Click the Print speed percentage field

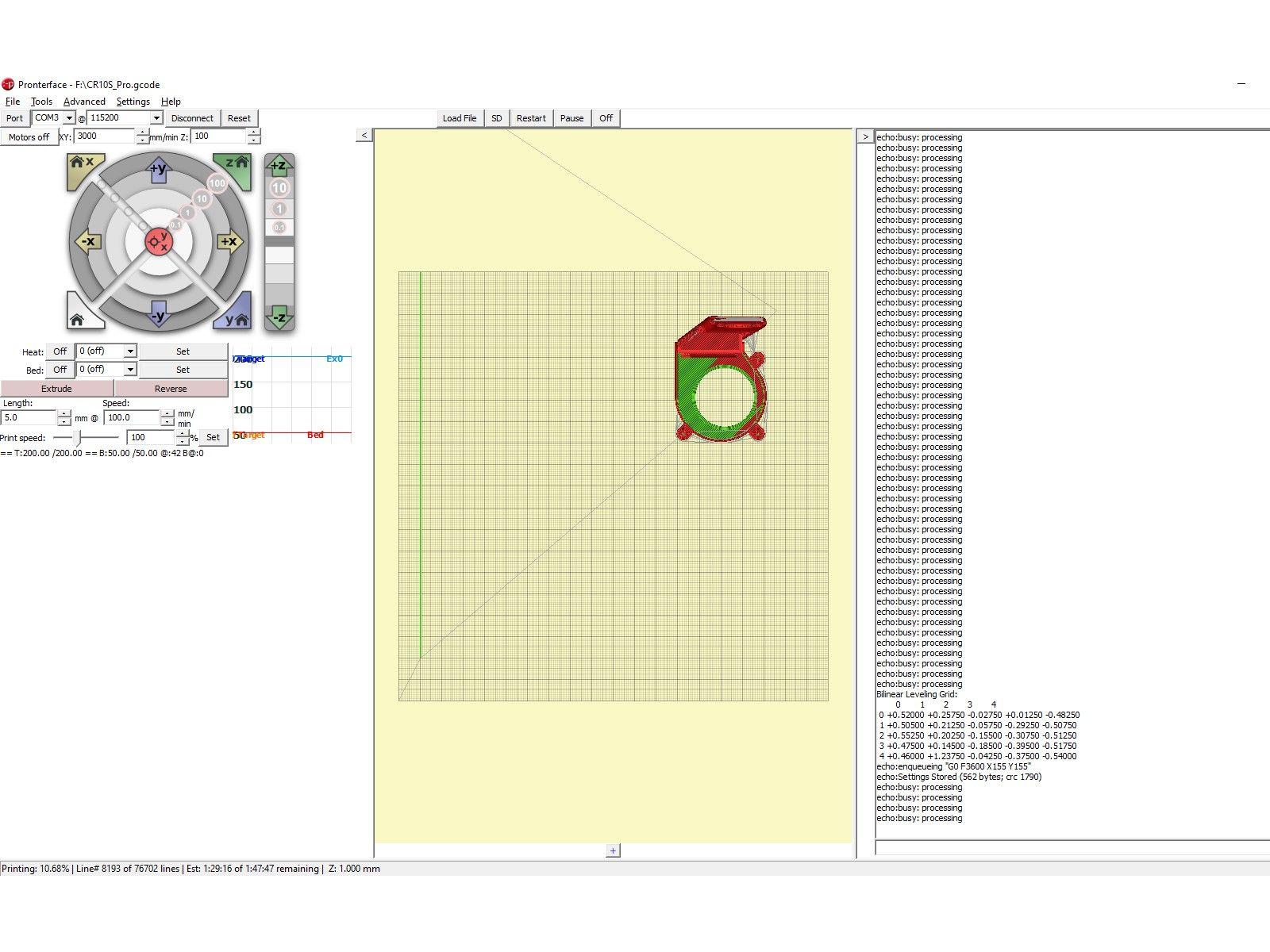[151, 437]
